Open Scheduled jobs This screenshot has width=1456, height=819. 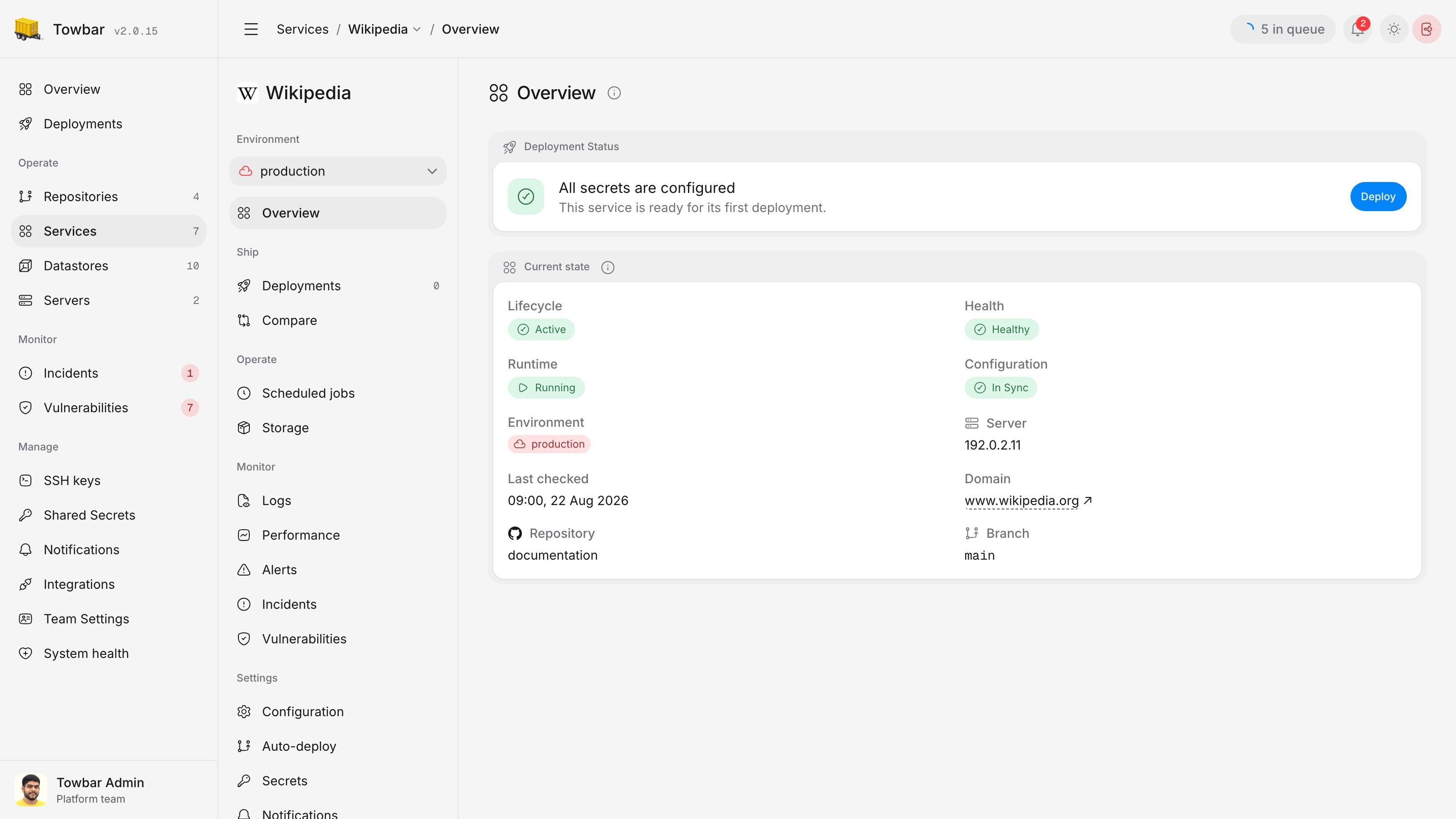[x=338, y=394]
